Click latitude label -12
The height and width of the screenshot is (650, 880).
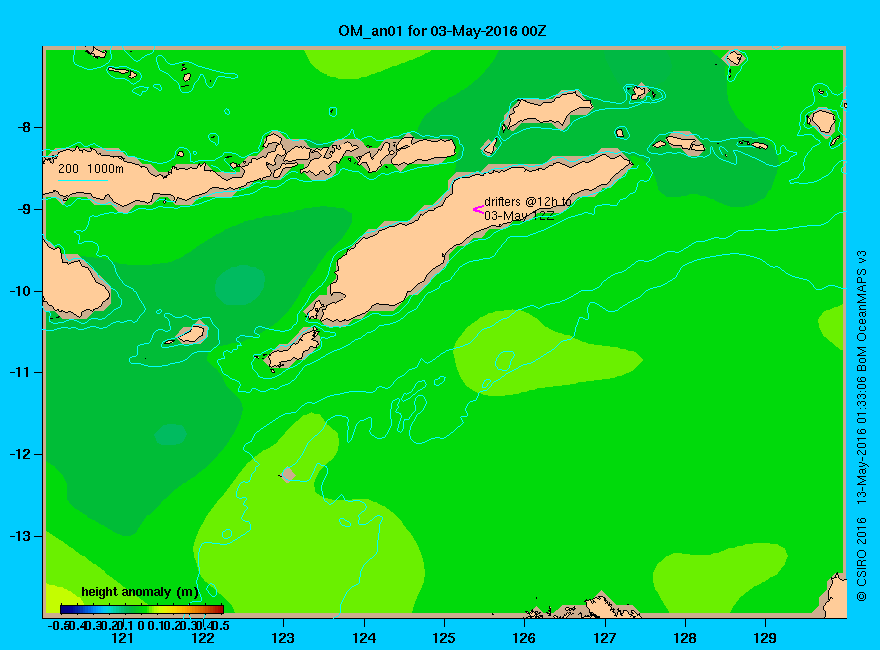[x=20, y=455]
